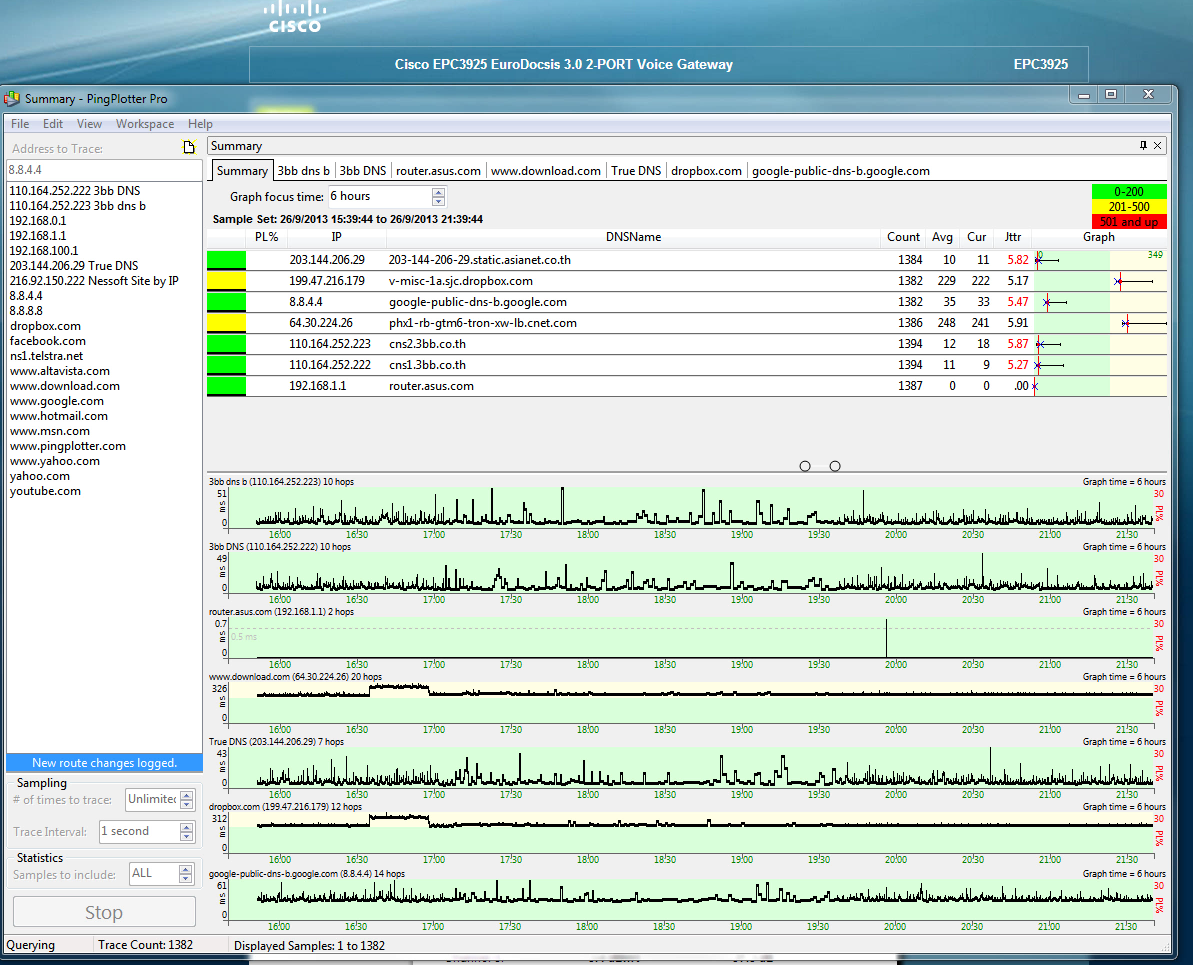This screenshot has width=1193, height=965.
Task: Pin the Summary panel with pushpin icon
Action: click(x=1144, y=146)
